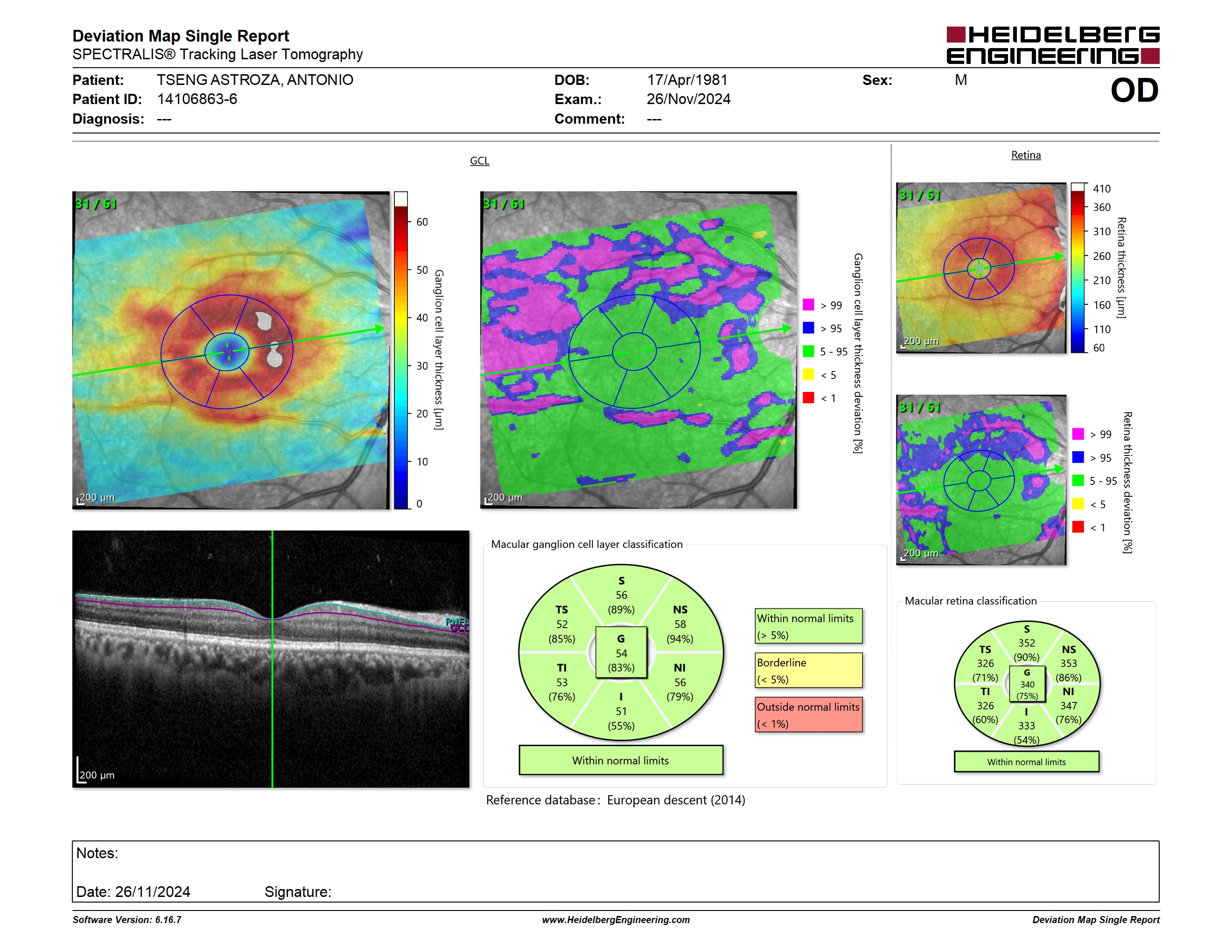Select GCL global G 54 (83%) center box
The height and width of the screenshot is (952, 1232).
coord(621,653)
